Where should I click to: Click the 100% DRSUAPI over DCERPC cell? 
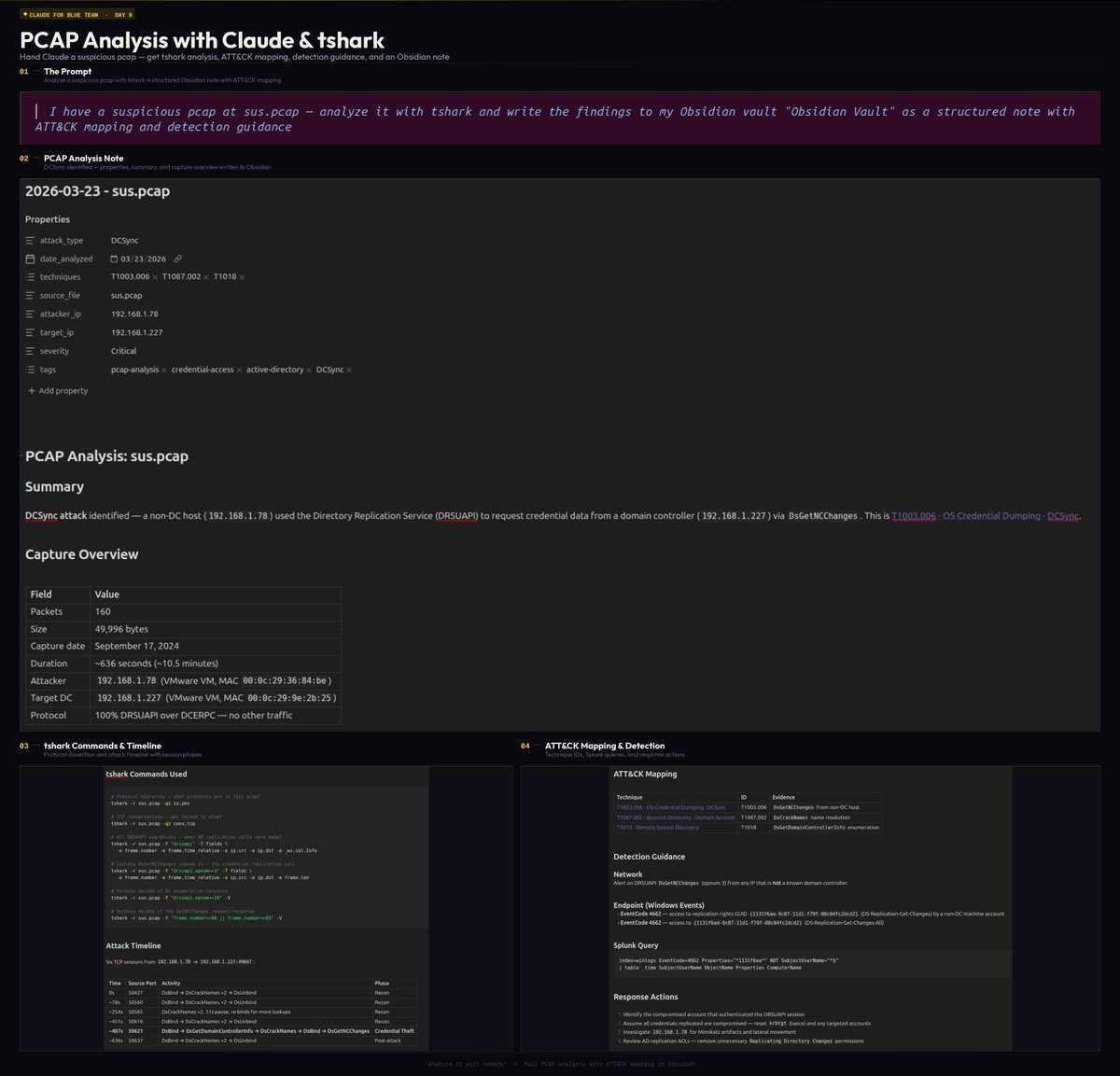[x=216, y=716]
